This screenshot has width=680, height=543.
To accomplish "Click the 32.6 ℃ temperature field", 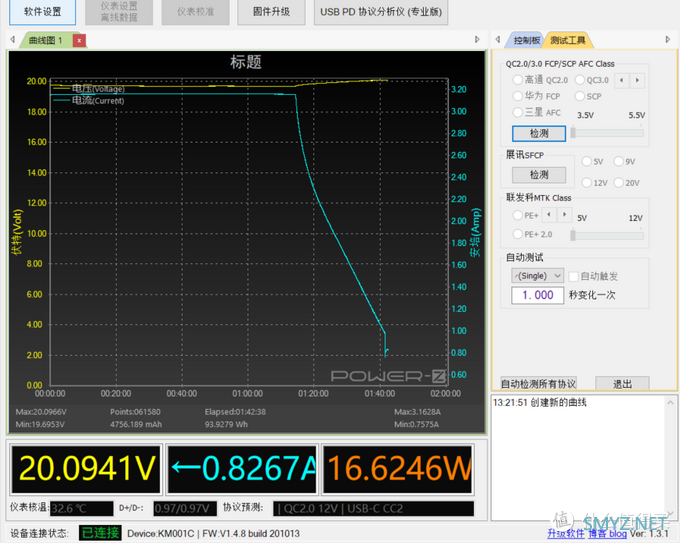I will pyautogui.click(x=82, y=508).
